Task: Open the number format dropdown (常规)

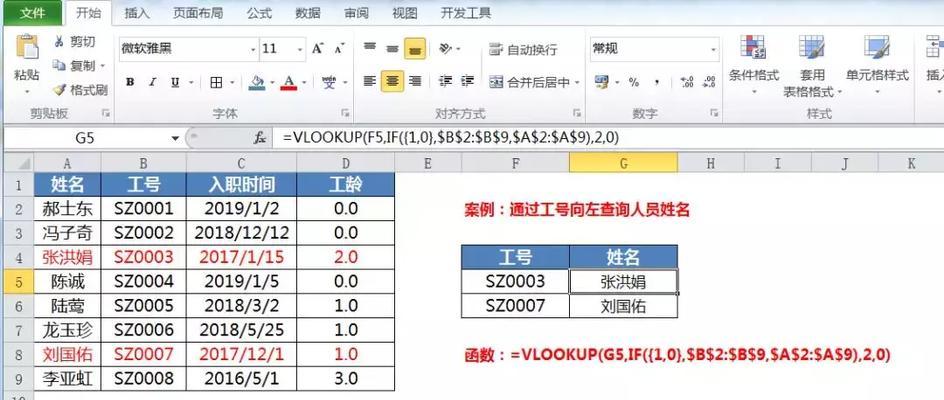Action: pyautogui.click(x=714, y=49)
